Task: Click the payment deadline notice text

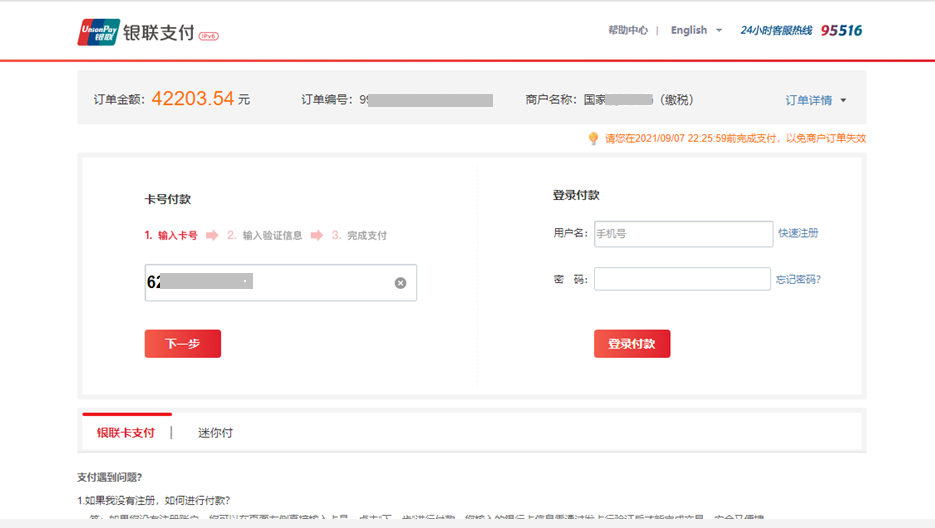Action: click(x=735, y=138)
